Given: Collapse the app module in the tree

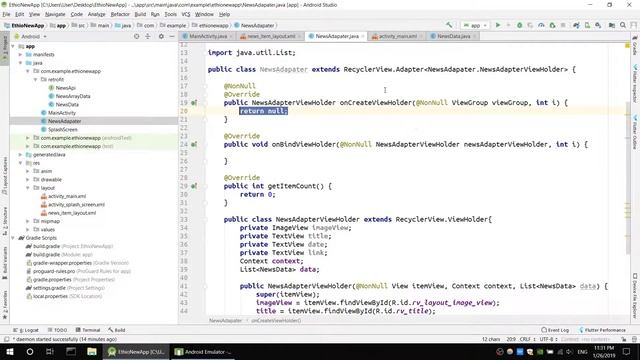Looking at the screenshot, I should click(13, 46).
